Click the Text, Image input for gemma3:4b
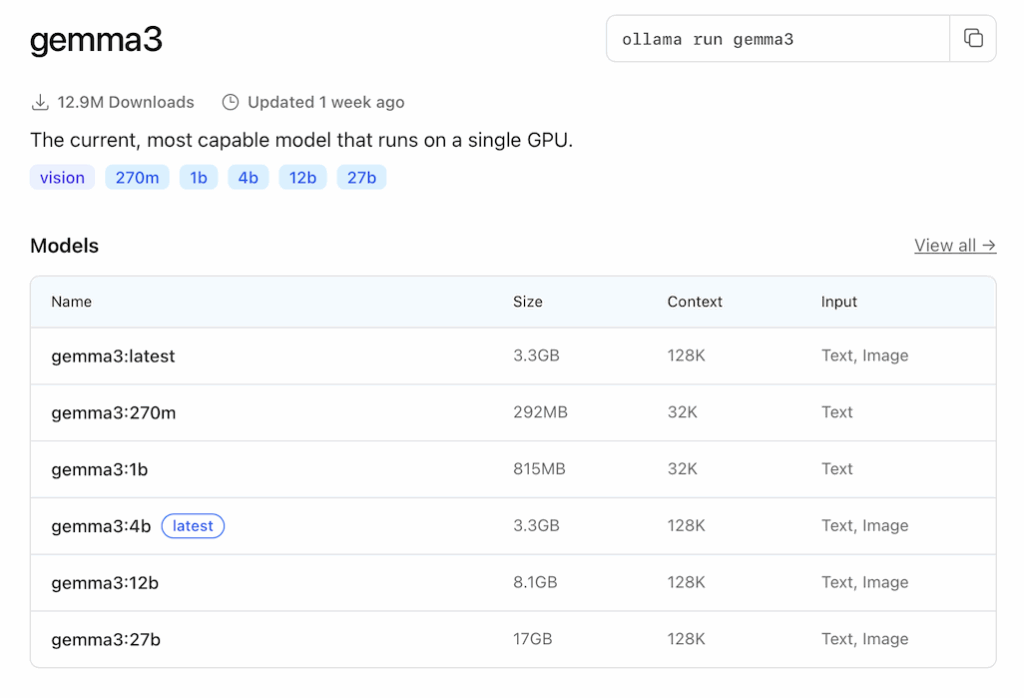Image resolution: width=1024 pixels, height=698 pixels. [865, 526]
